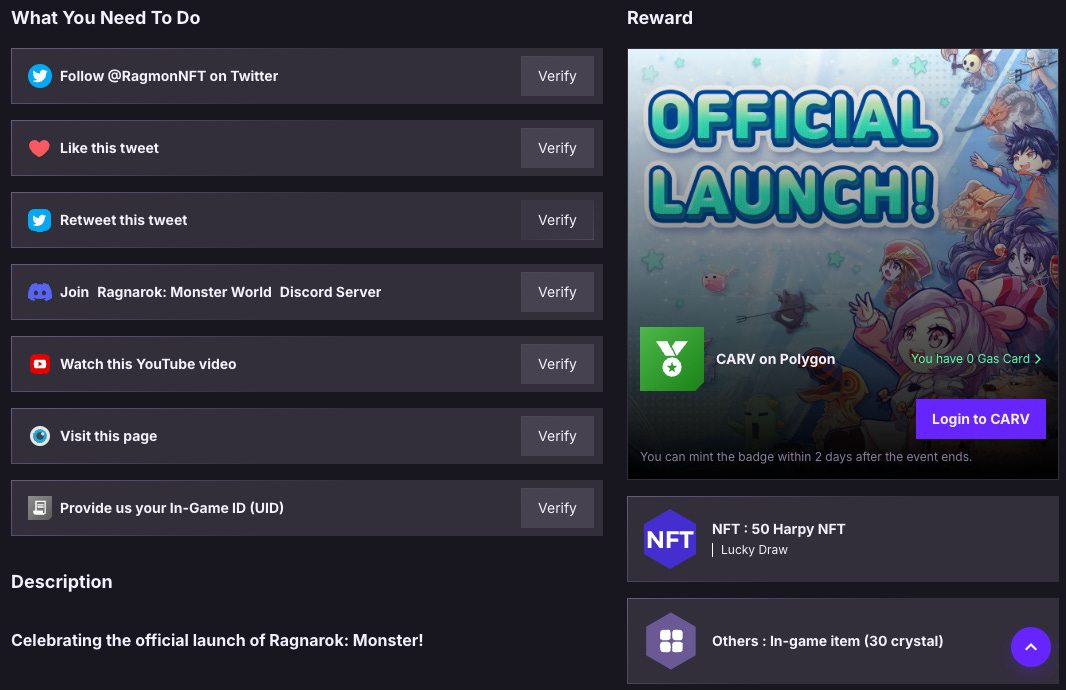This screenshot has width=1066, height=690.
Task: Click the Description heading
Action: (x=62, y=582)
